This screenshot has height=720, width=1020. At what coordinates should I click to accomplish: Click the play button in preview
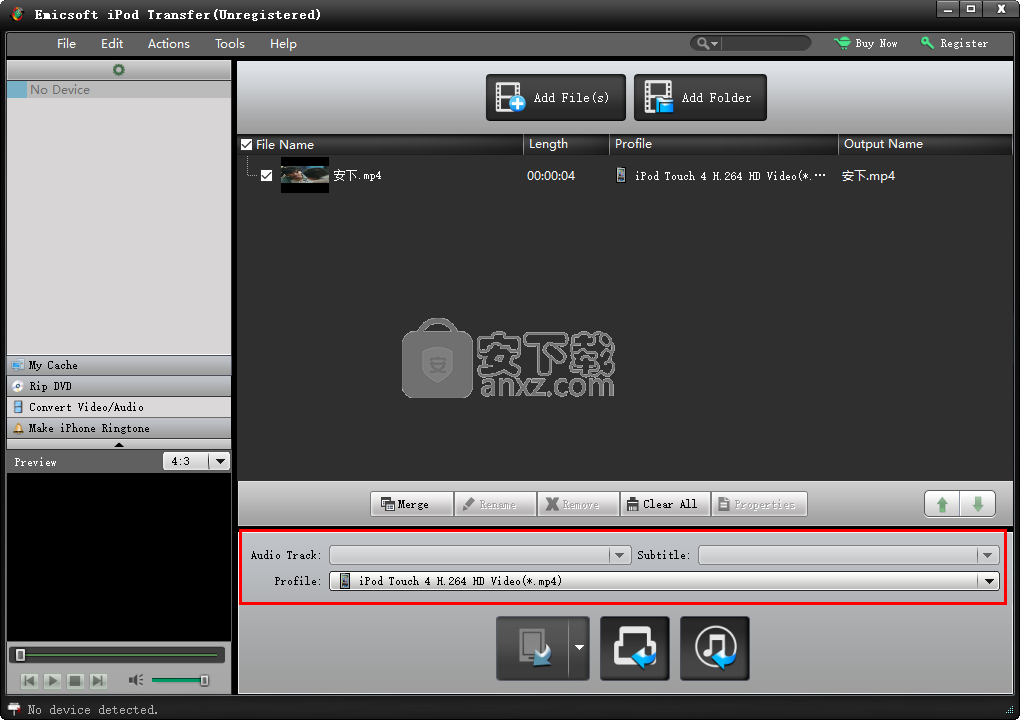53,681
